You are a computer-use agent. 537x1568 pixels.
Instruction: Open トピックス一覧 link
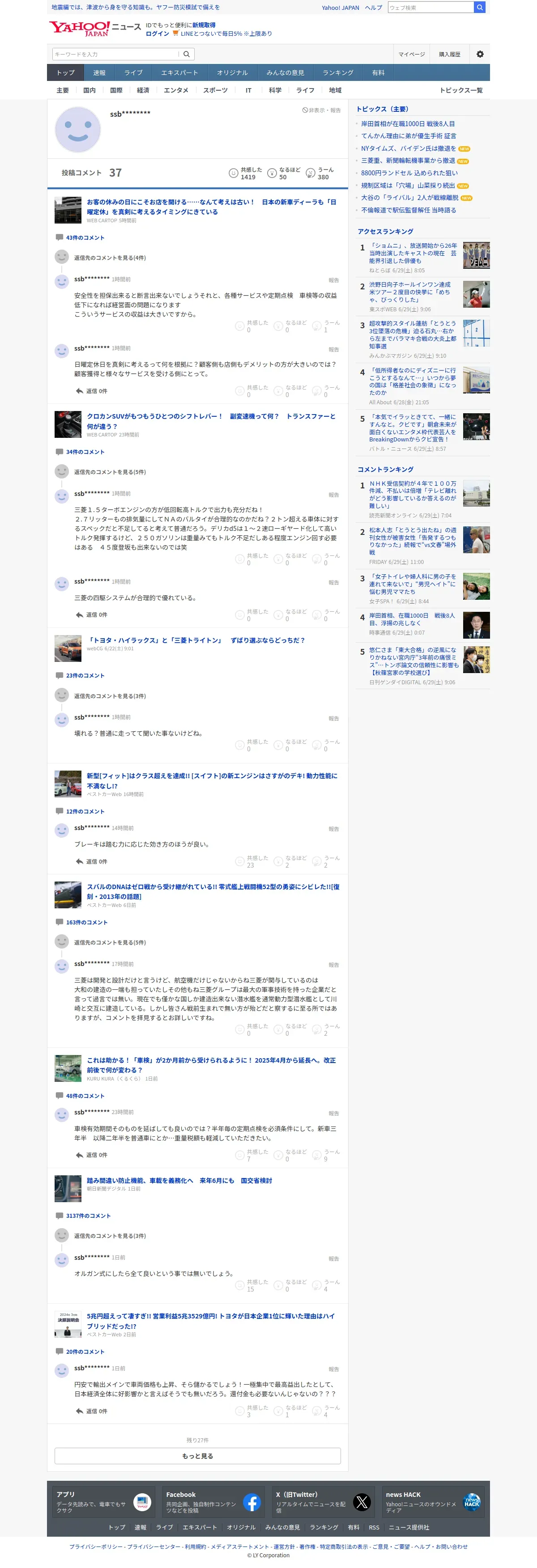[461, 90]
